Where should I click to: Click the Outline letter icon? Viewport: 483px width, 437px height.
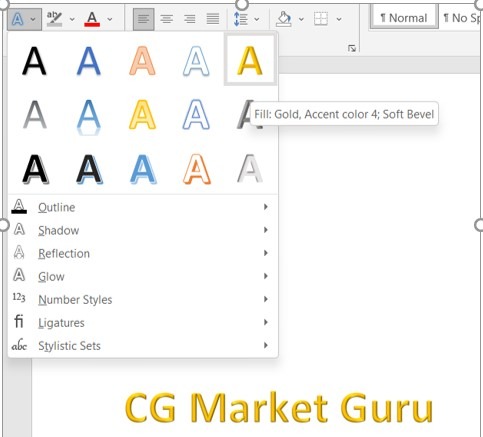19,206
